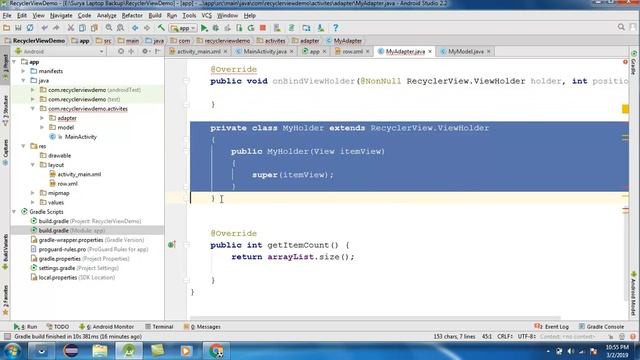
Task: Click the Undo arrow icon
Action: point(44,28)
